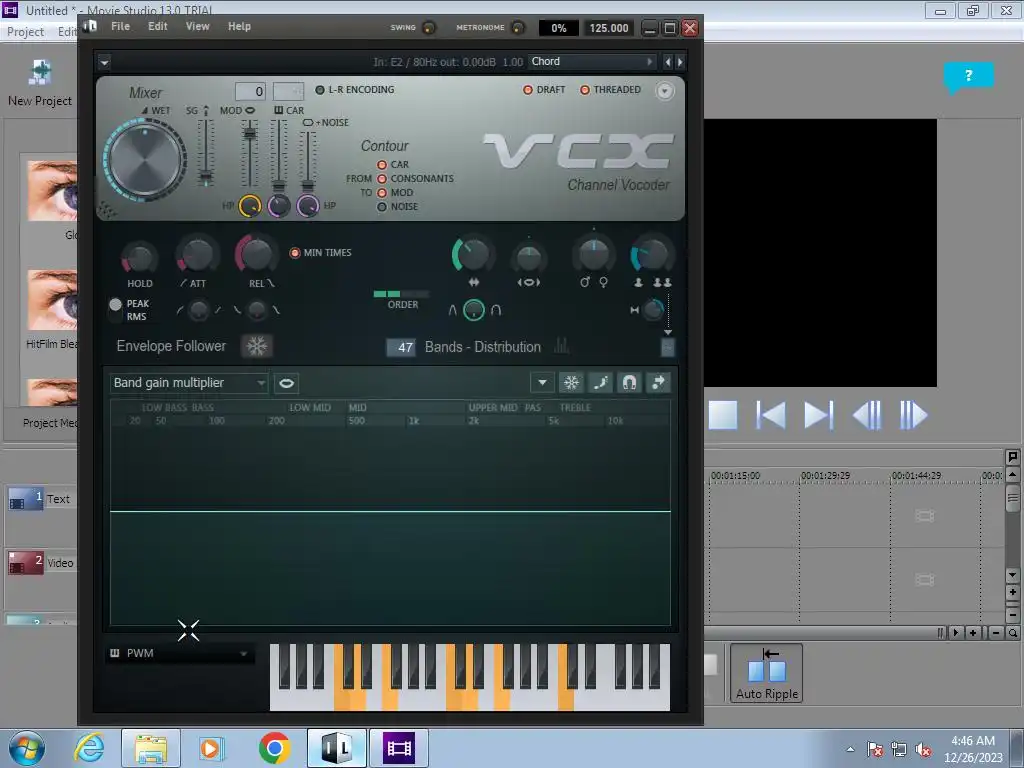The height and width of the screenshot is (768, 1024).
Task: Open the Project menu in Movie Studio
Action: 25,32
